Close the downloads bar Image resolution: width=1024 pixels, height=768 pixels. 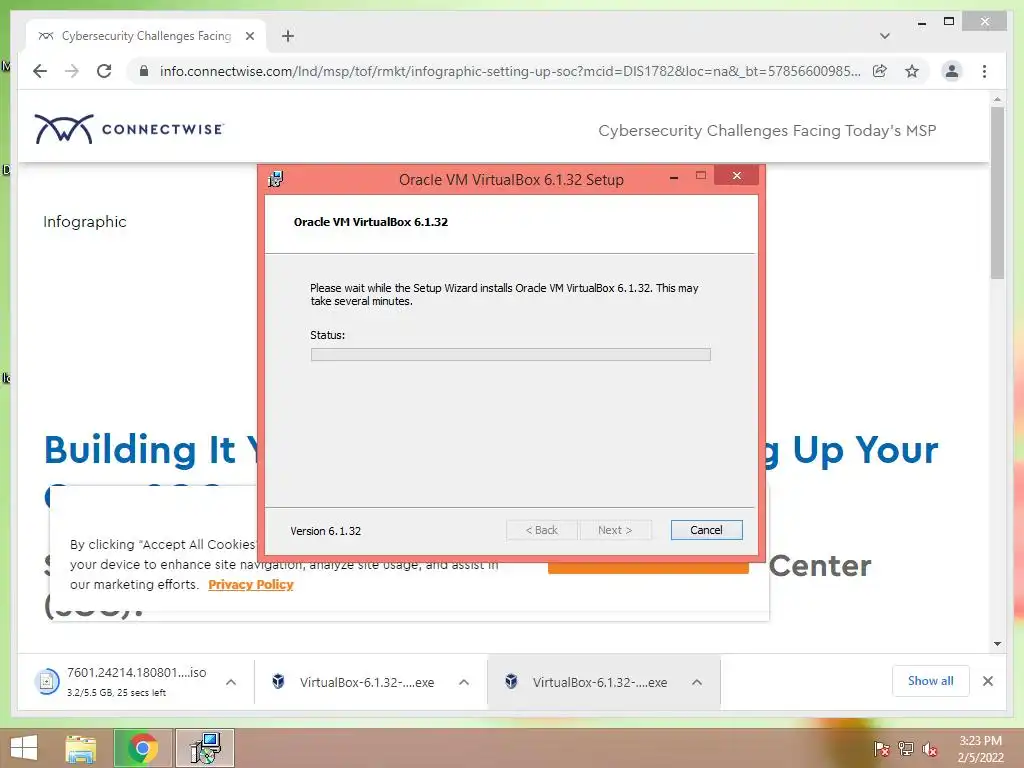988,681
